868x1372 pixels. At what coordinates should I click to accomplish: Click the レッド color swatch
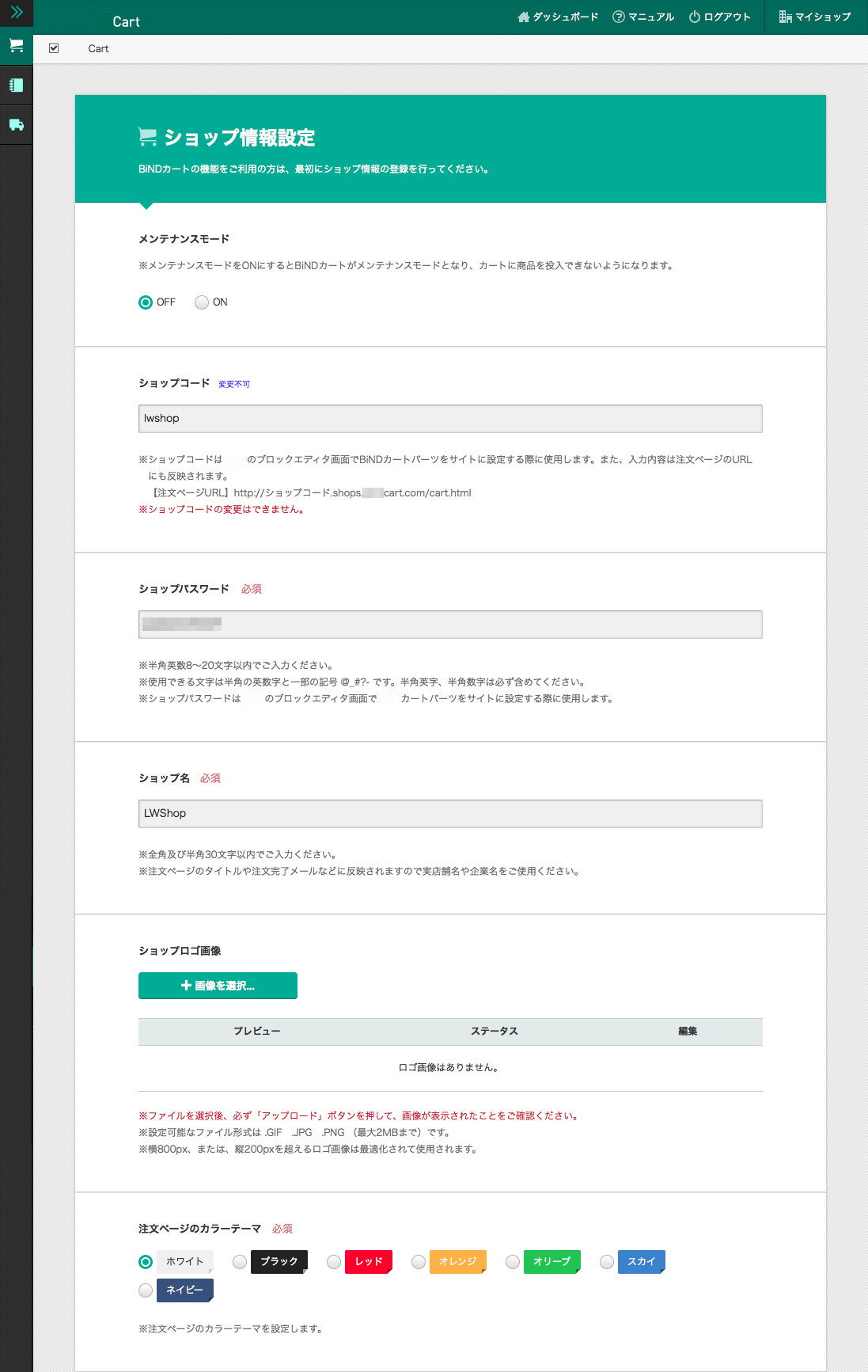369,1262
